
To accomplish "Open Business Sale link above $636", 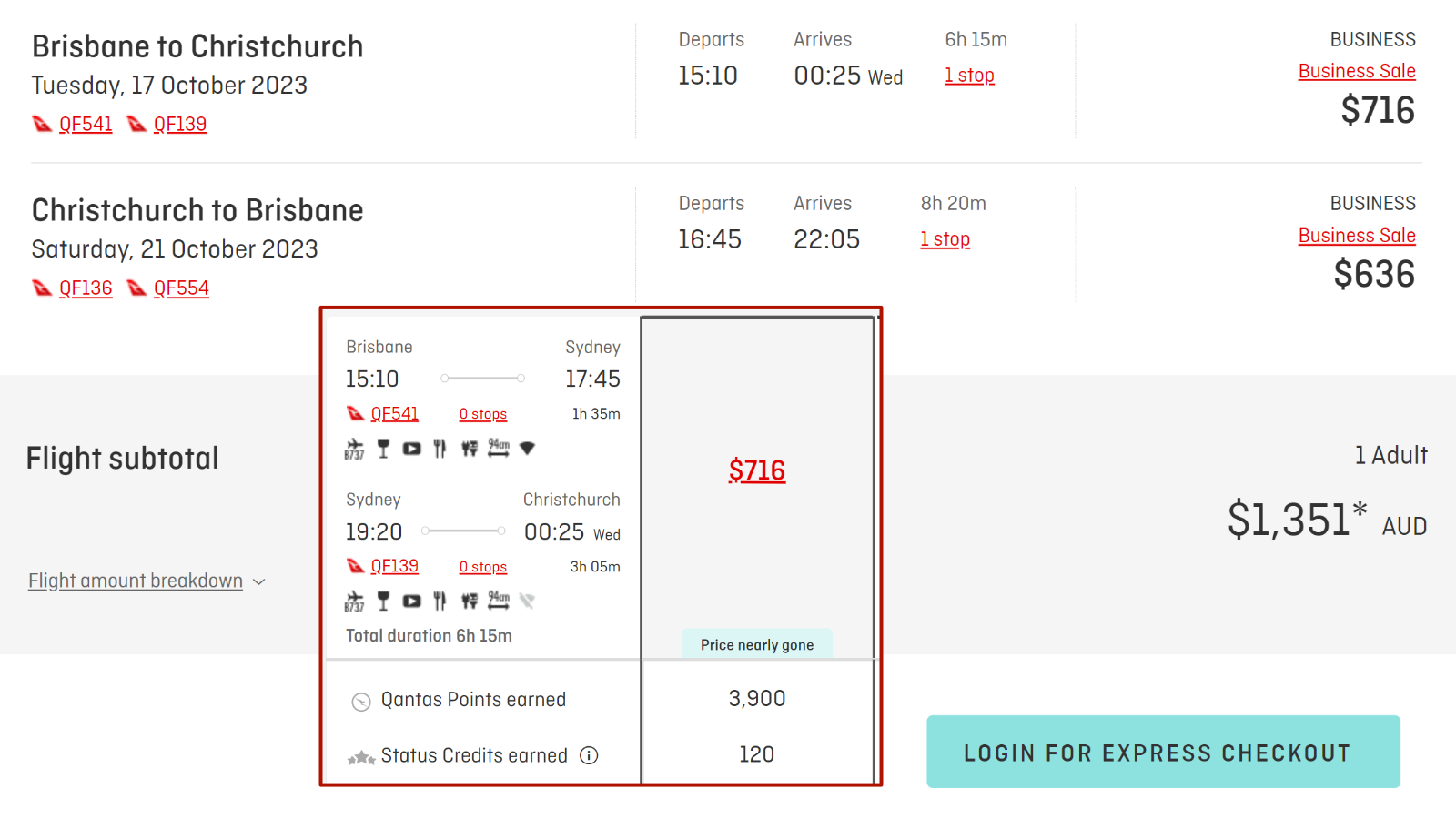I will point(1357,236).
